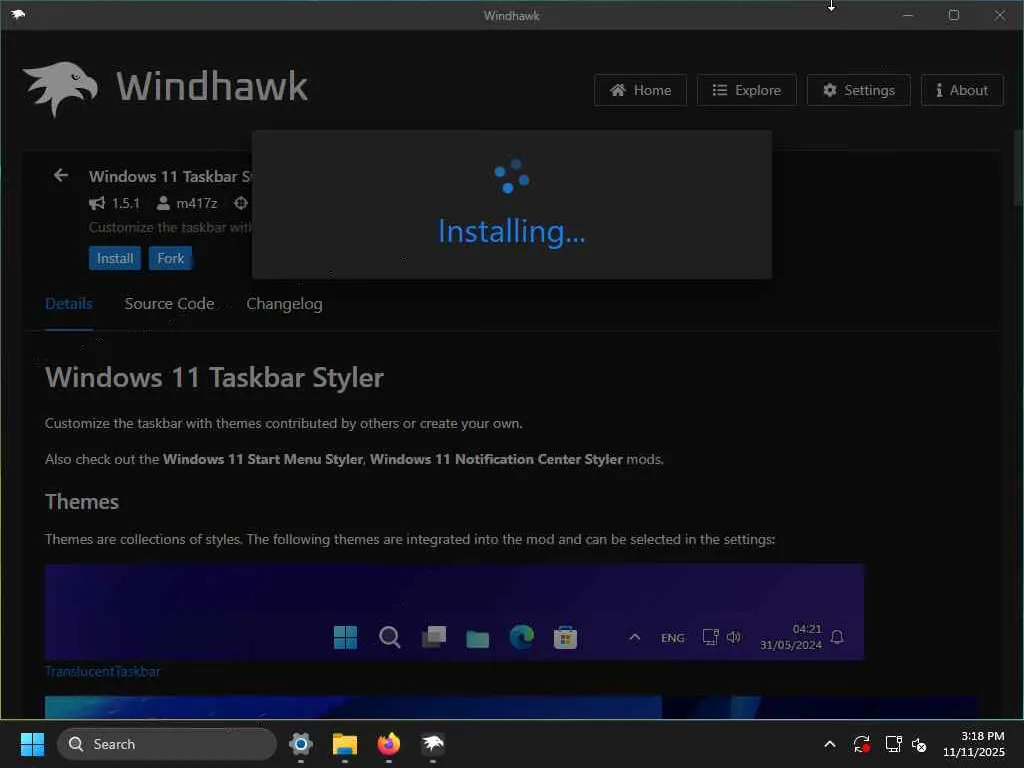
Task: Click the 'Windows 11 Taskbar Styler' main heading
Action: [214, 377]
